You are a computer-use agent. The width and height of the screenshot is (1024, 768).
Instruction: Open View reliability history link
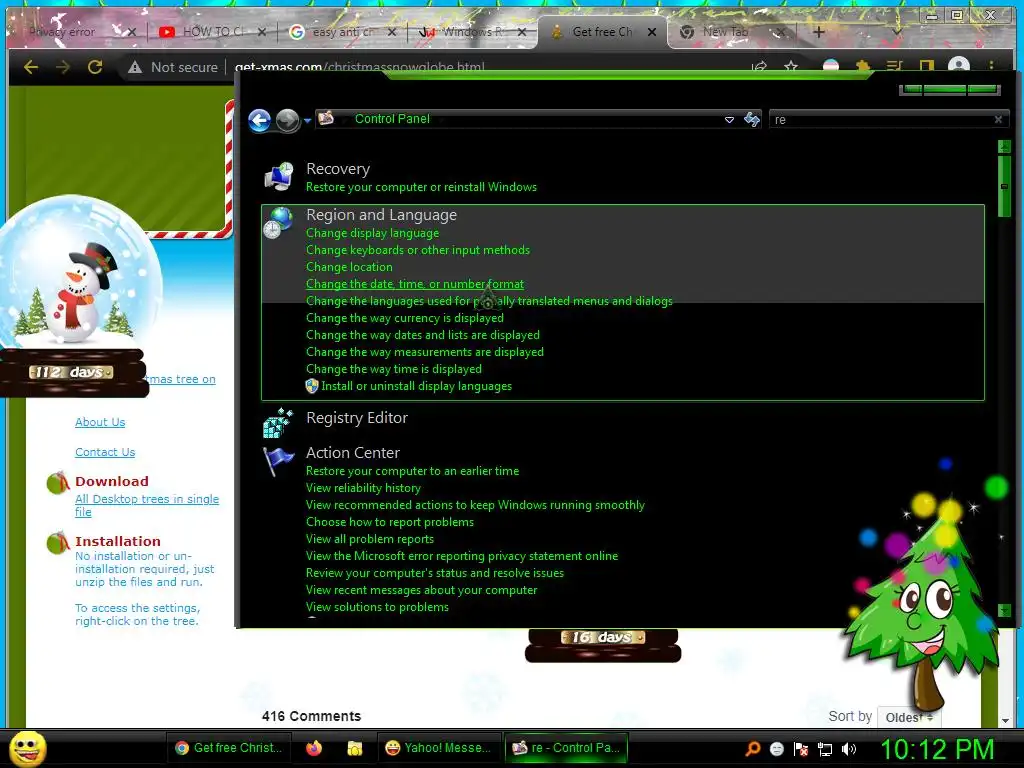[x=363, y=488]
